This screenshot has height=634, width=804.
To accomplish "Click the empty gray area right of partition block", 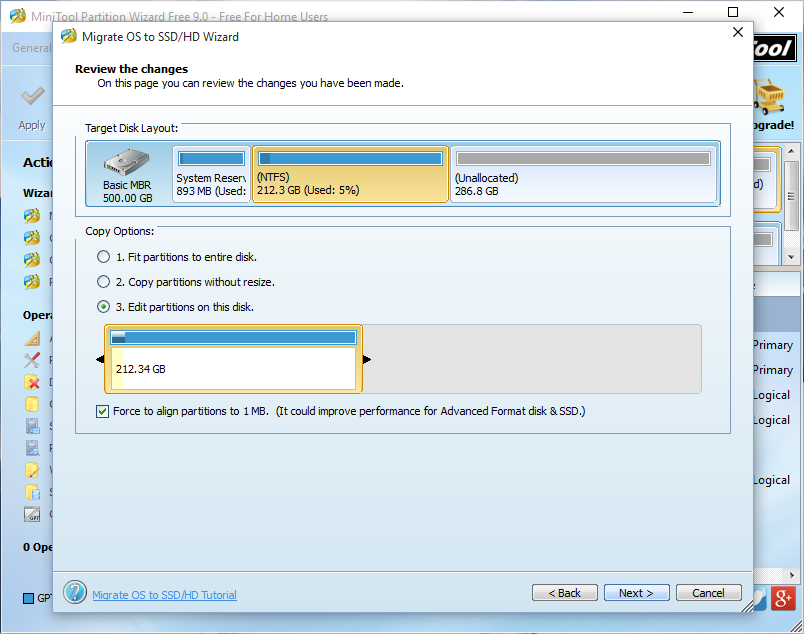I will click(531, 359).
